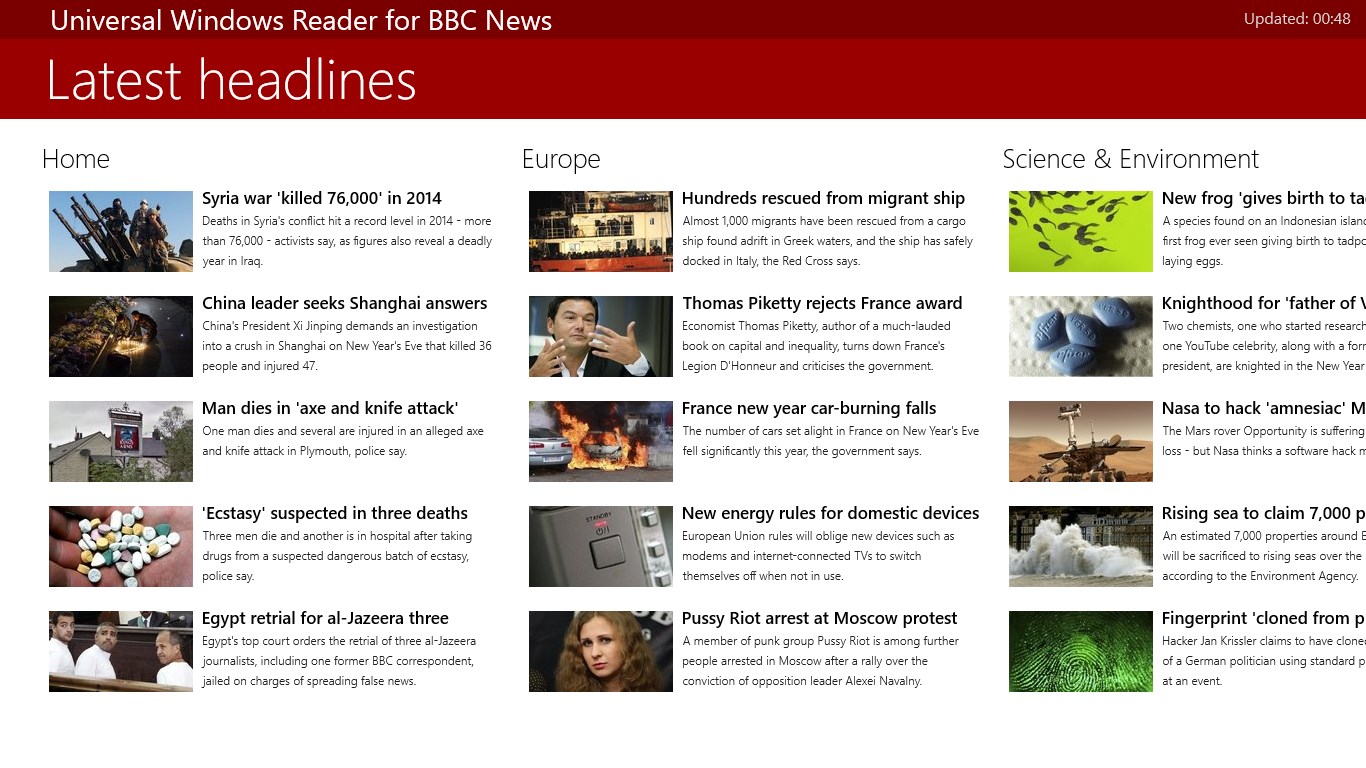Click the green fingerprint thumbnail
1366x768 pixels.
pyautogui.click(x=1080, y=651)
